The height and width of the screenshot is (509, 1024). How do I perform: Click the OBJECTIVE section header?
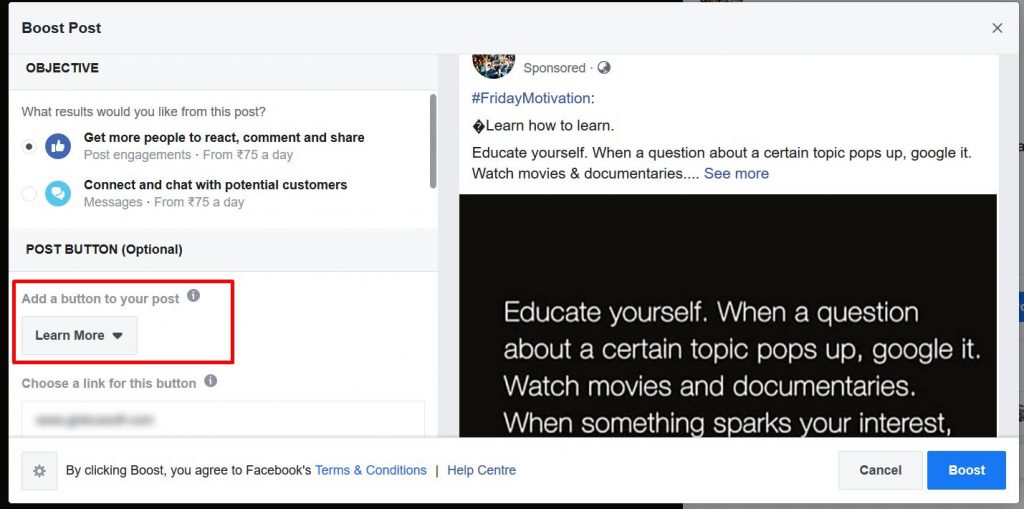(x=62, y=68)
